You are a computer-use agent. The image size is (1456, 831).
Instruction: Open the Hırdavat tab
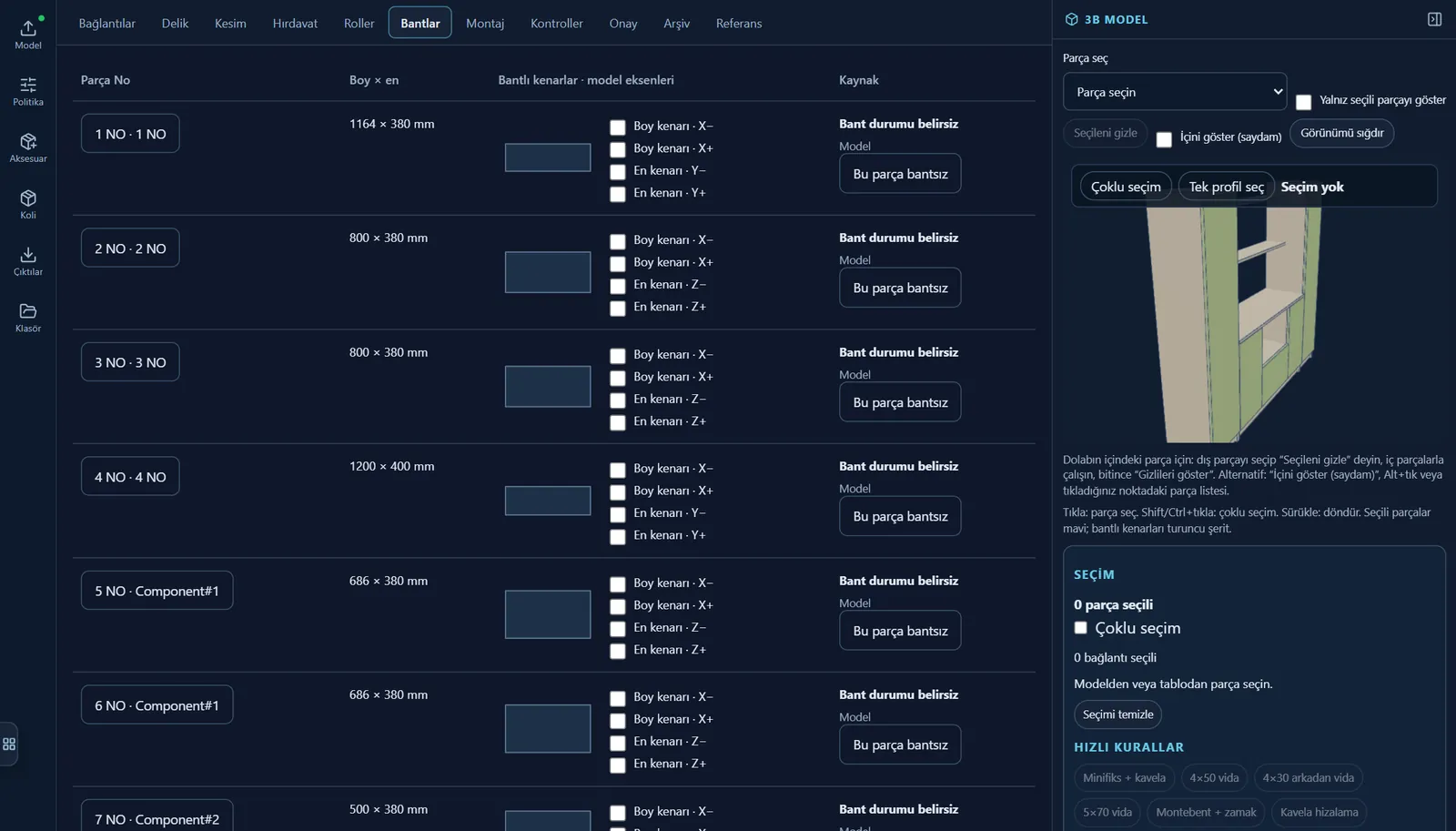pos(295,23)
